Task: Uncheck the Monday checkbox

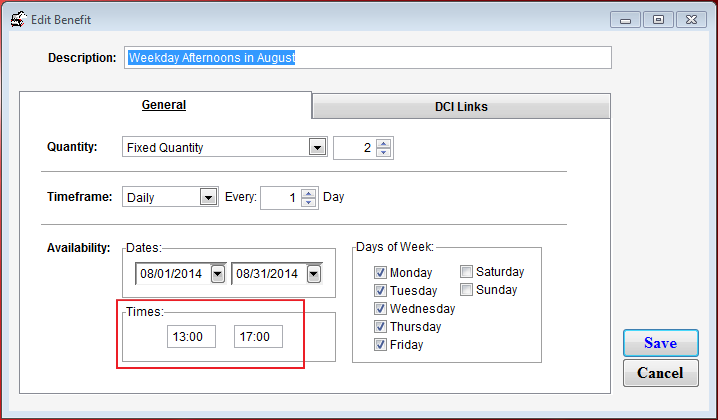Action: pos(380,273)
